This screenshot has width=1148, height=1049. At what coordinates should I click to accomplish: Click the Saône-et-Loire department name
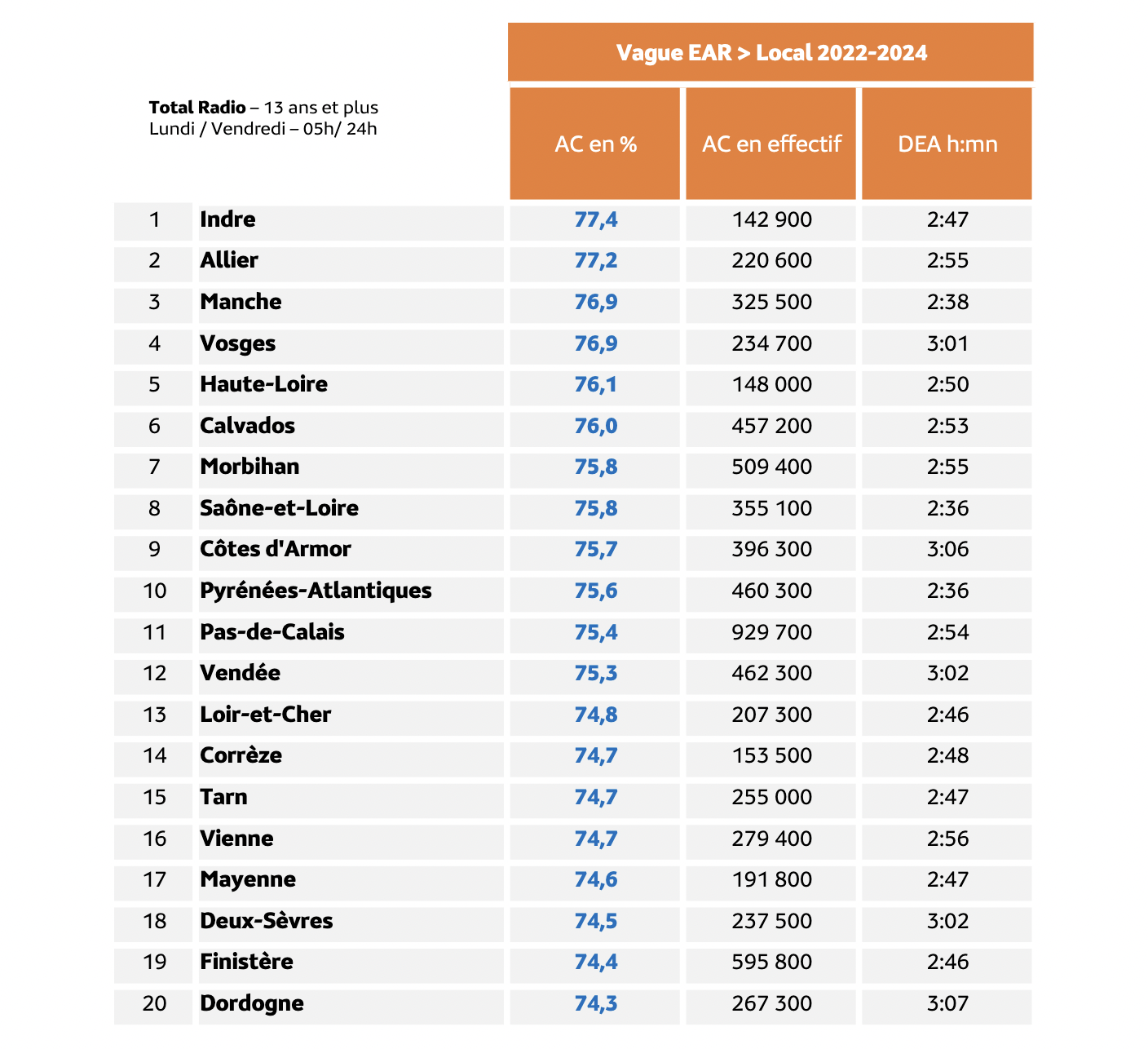[x=279, y=508]
